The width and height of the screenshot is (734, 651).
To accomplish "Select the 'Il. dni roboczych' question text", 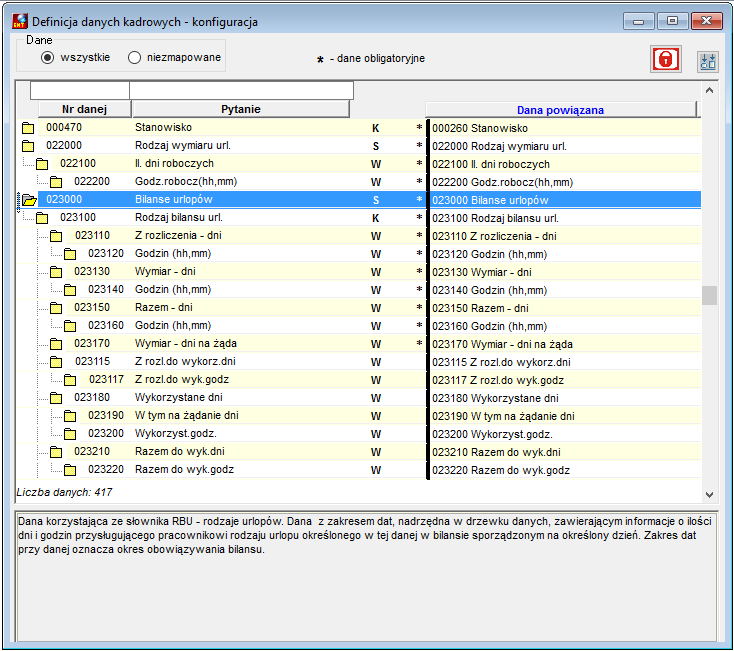I will 174,163.
